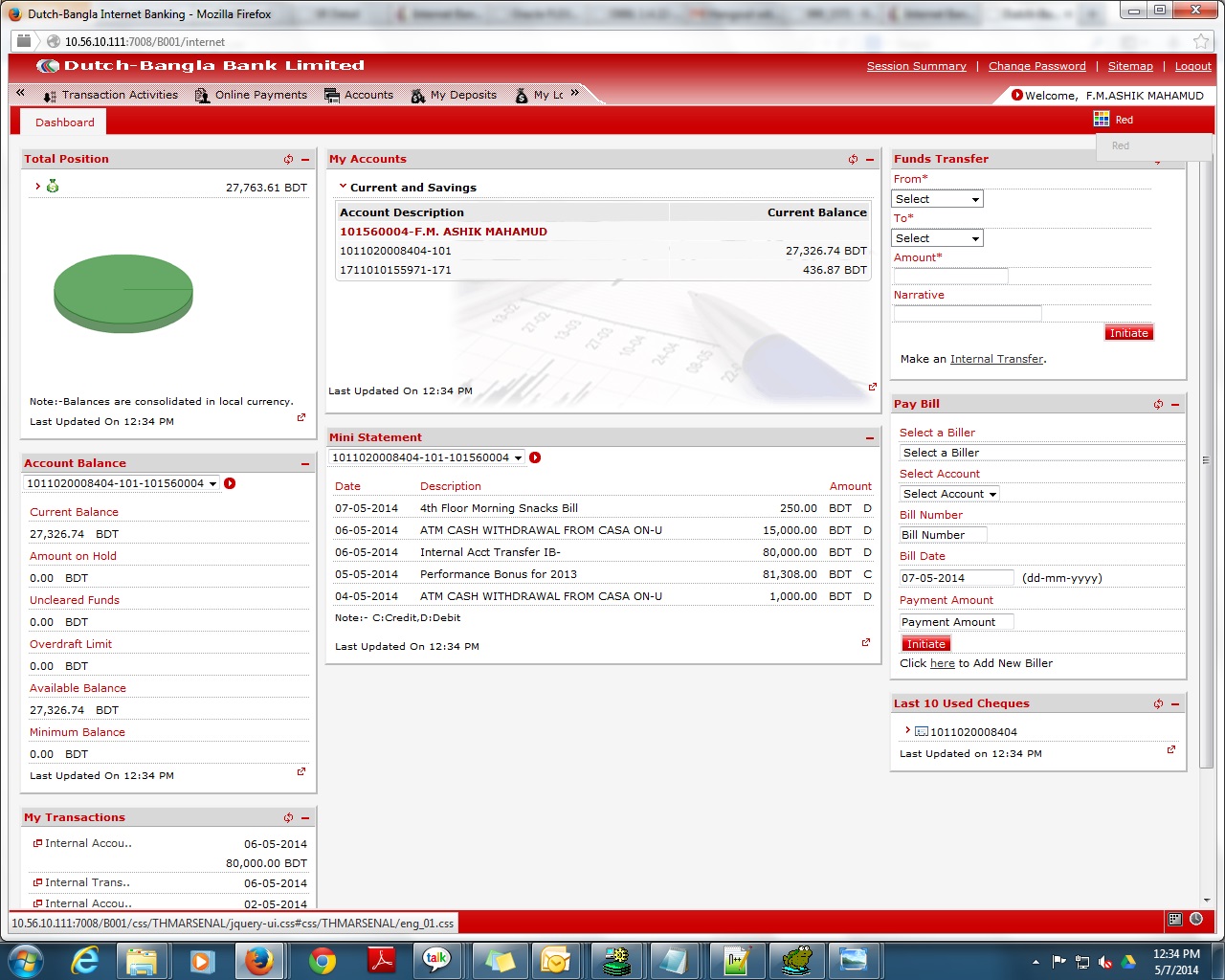Image resolution: width=1225 pixels, height=980 pixels.
Task: Open the Online Payments menu
Action: click(251, 95)
